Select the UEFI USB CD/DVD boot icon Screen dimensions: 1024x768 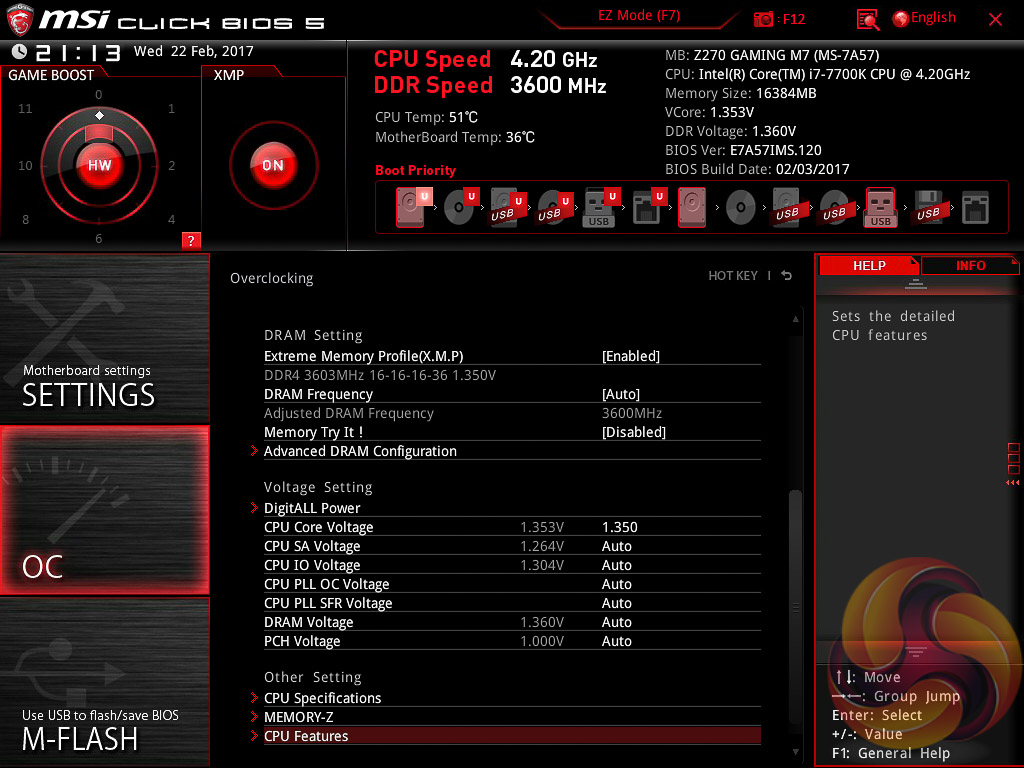pos(555,208)
